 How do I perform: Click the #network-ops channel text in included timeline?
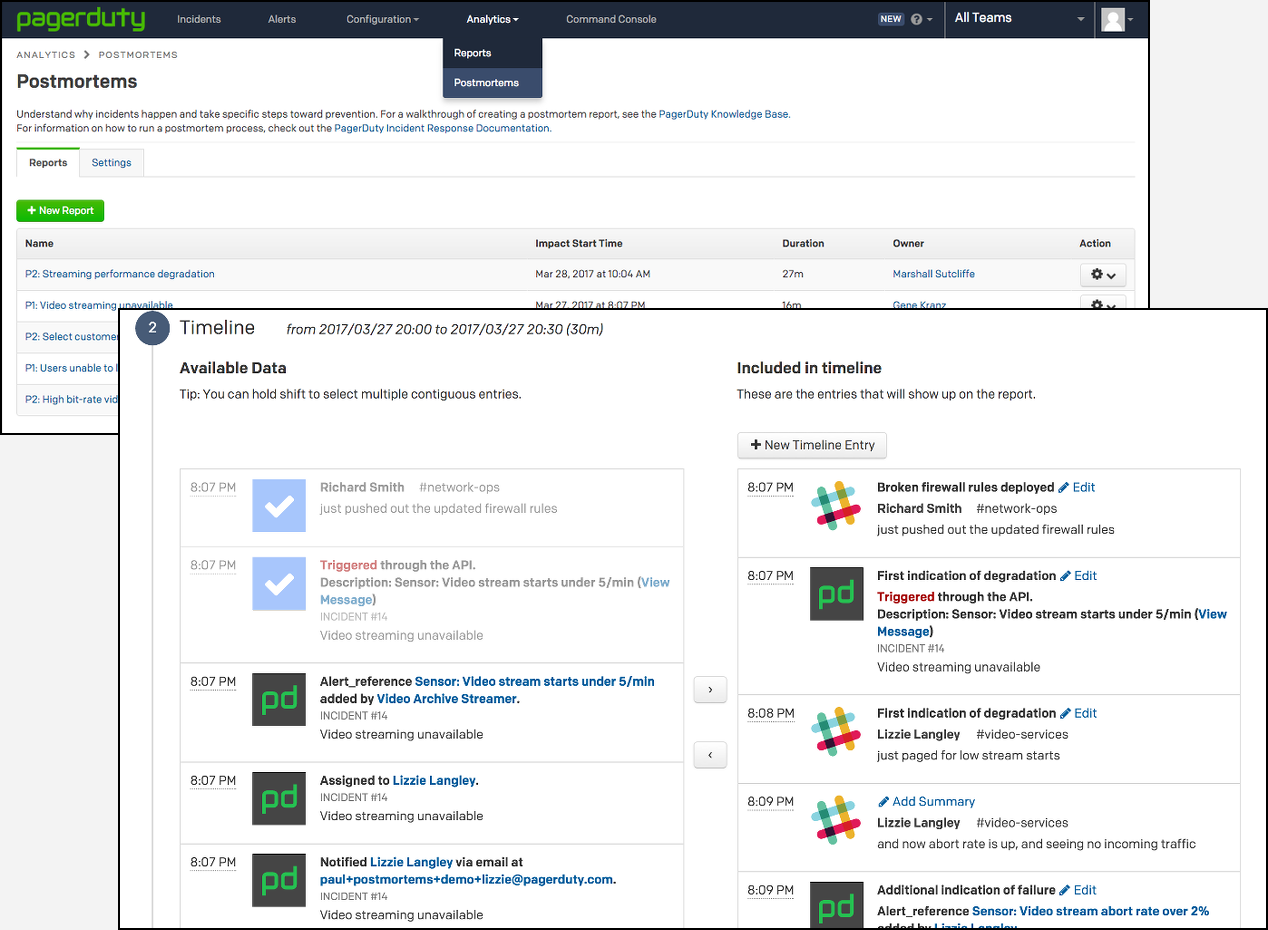tap(1017, 508)
